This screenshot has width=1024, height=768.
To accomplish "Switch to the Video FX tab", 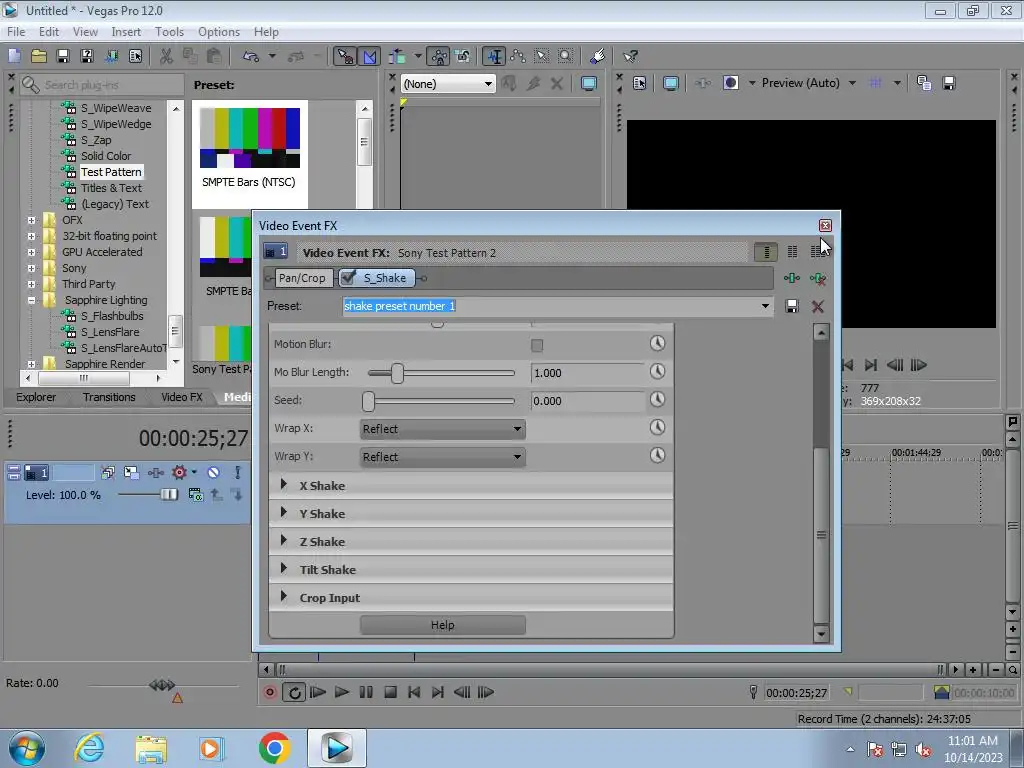I will click(x=182, y=397).
